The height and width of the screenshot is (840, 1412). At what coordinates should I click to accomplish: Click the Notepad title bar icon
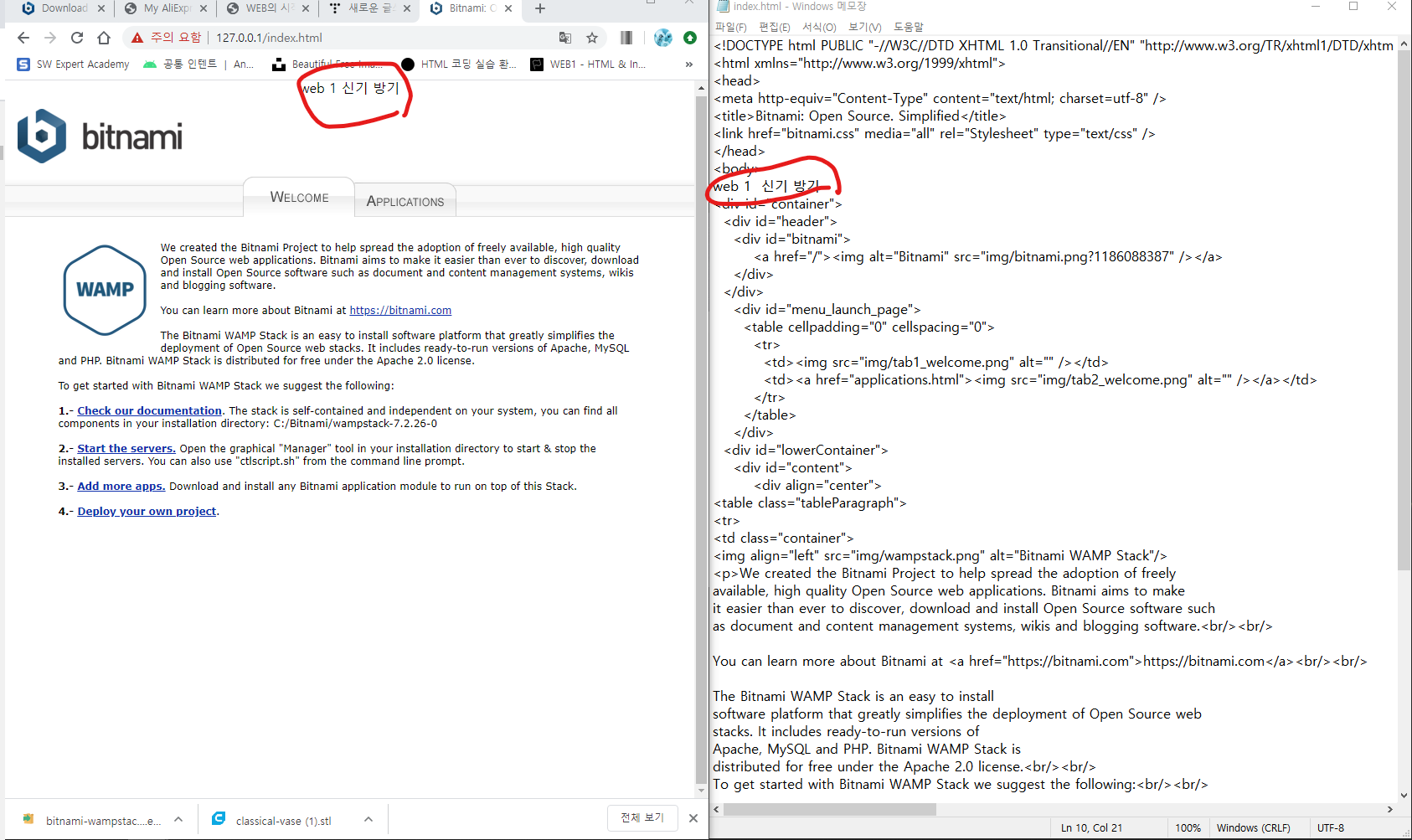pyautogui.click(x=723, y=7)
